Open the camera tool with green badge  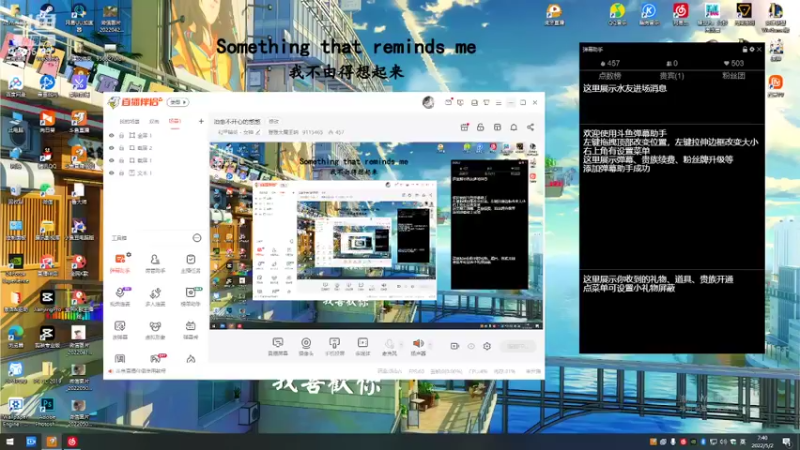tap(190, 296)
